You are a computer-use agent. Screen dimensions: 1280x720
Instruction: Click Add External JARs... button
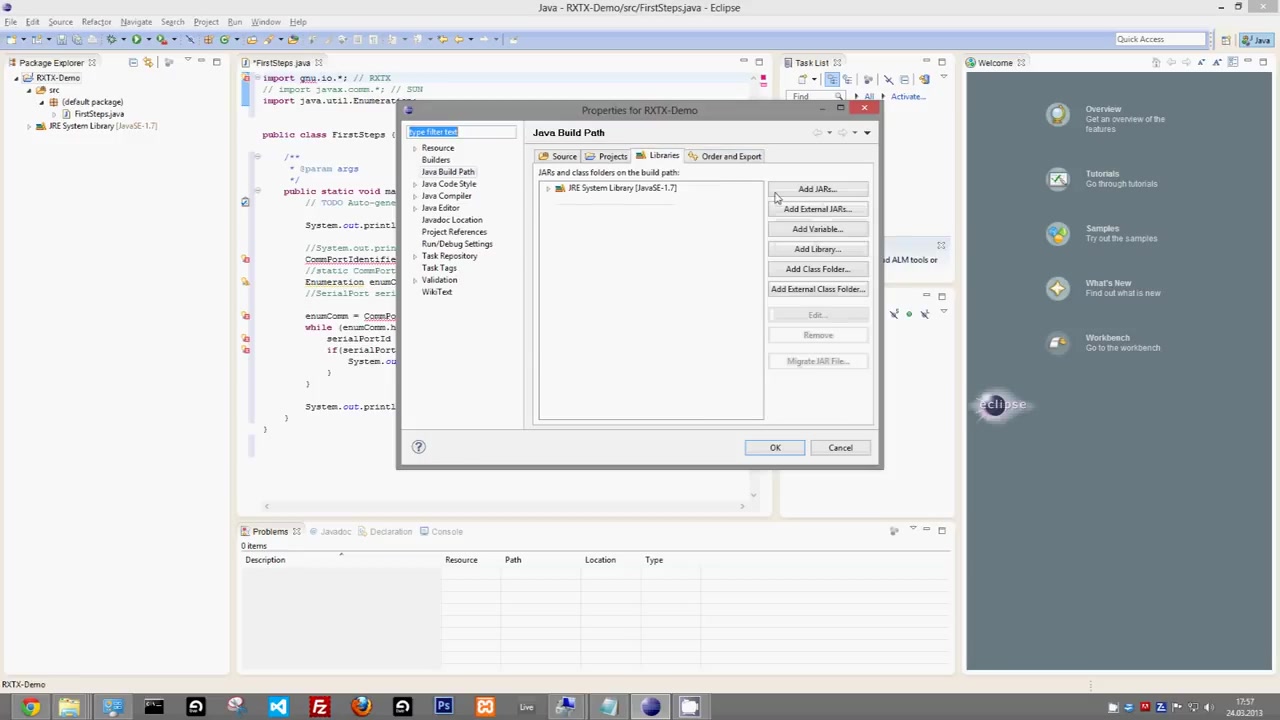point(818,209)
